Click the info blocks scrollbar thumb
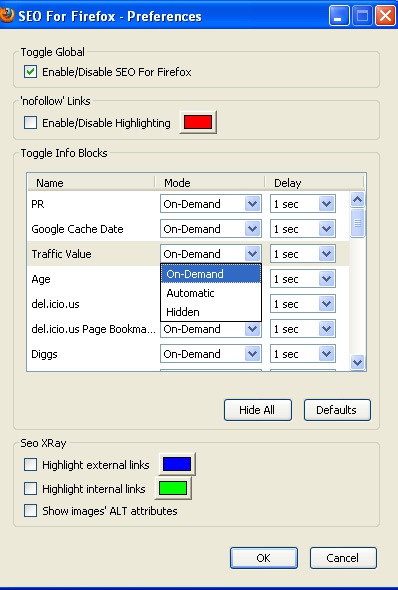Image resolution: width=398 pixels, height=590 pixels. tap(357, 223)
